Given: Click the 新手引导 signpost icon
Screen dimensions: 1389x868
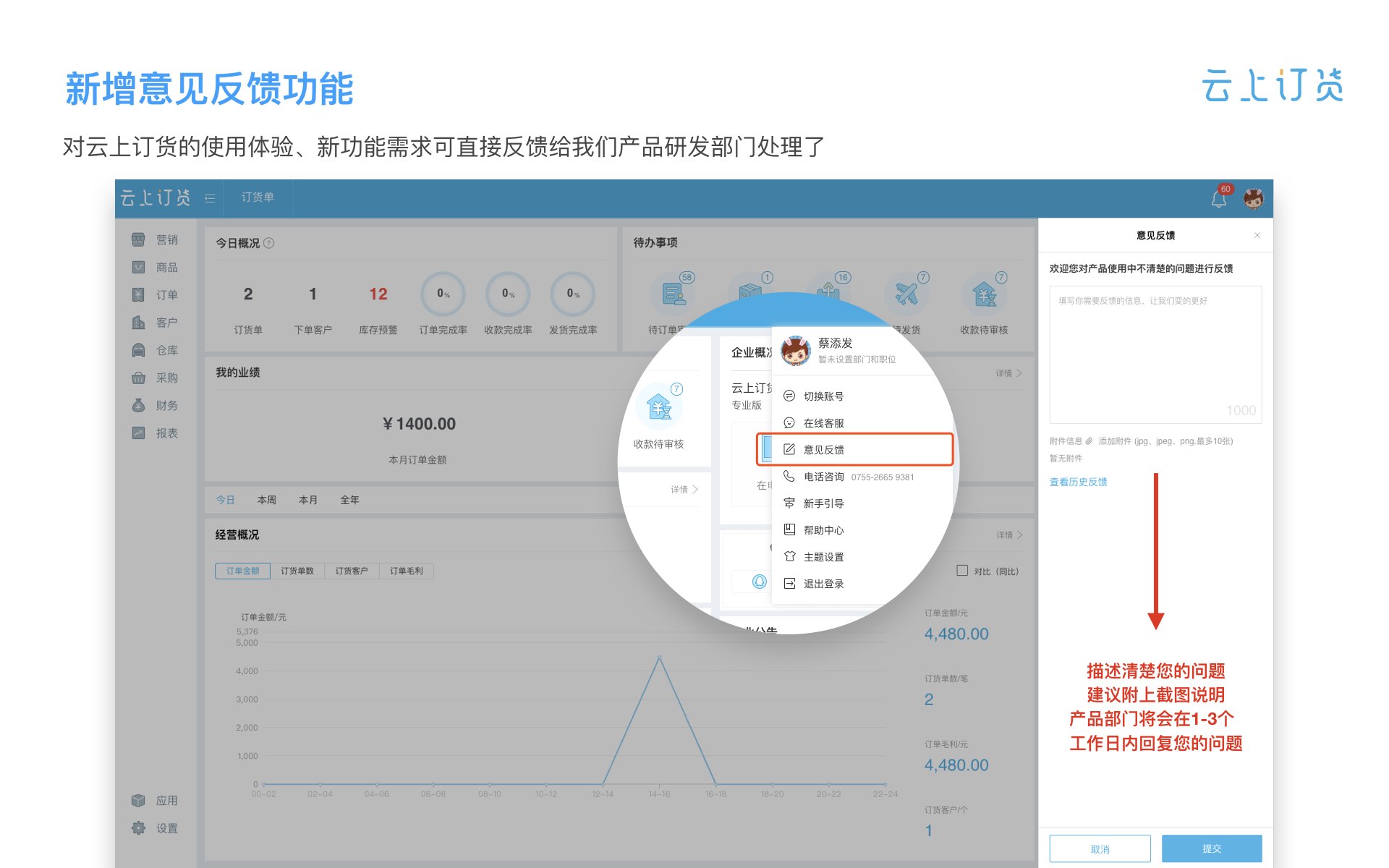Looking at the screenshot, I should click(789, 503).
